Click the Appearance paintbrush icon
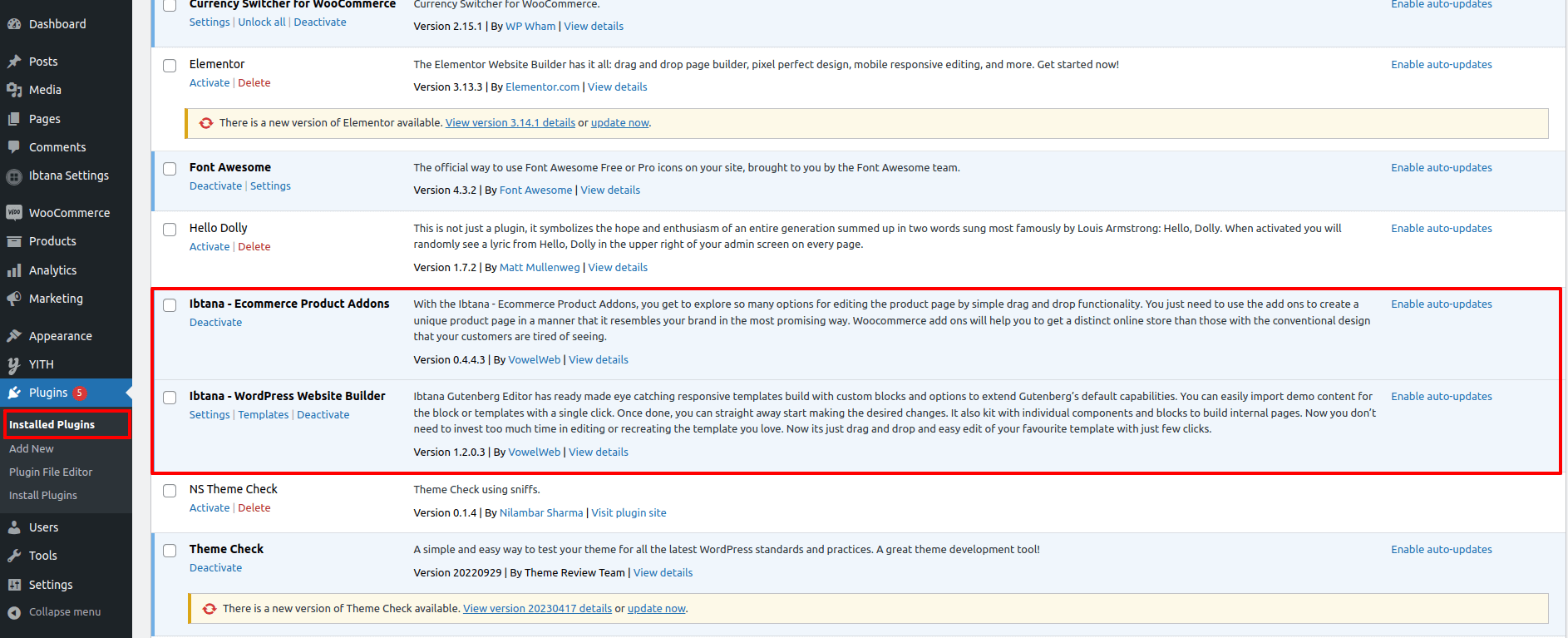This screenshot has width=1568, height=638. [x=14, y=336]
